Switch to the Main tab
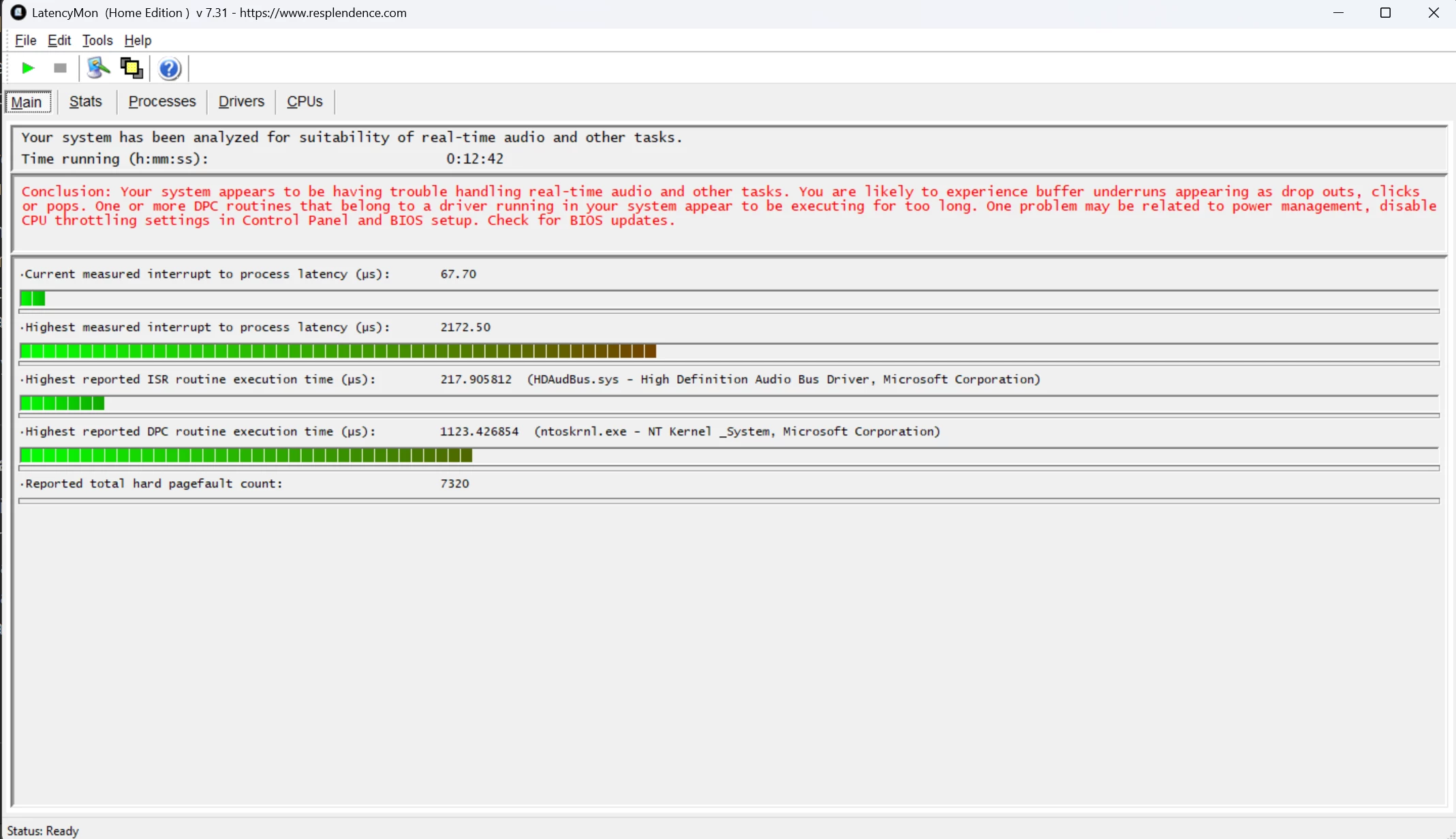 [x=27, y=102]
